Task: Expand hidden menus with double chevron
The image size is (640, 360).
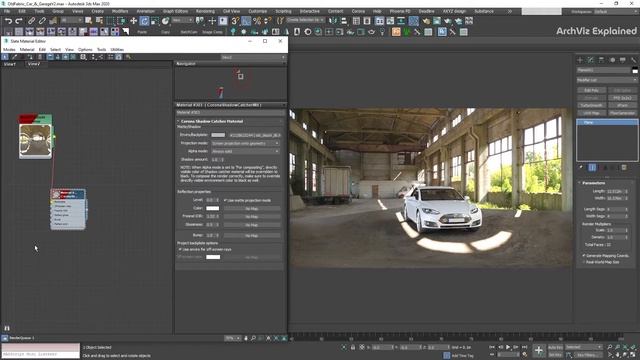Action: click(509, 11)
